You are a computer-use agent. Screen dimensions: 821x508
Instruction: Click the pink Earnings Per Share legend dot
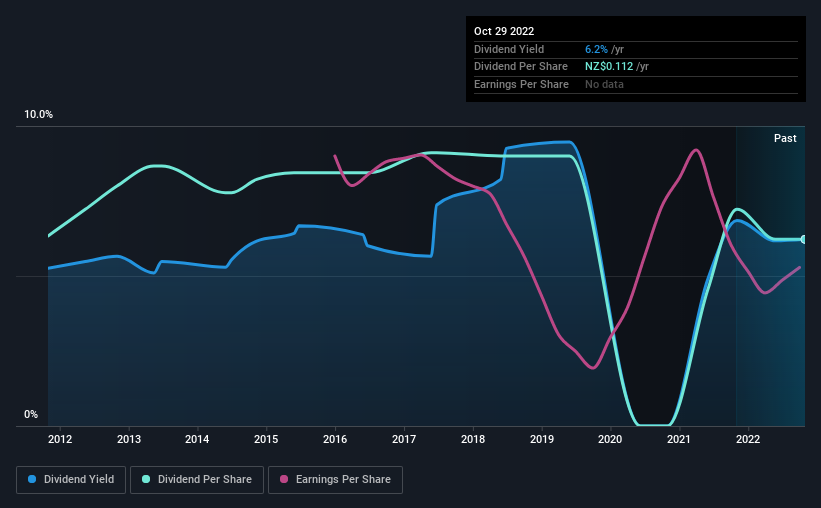[284, 479]
